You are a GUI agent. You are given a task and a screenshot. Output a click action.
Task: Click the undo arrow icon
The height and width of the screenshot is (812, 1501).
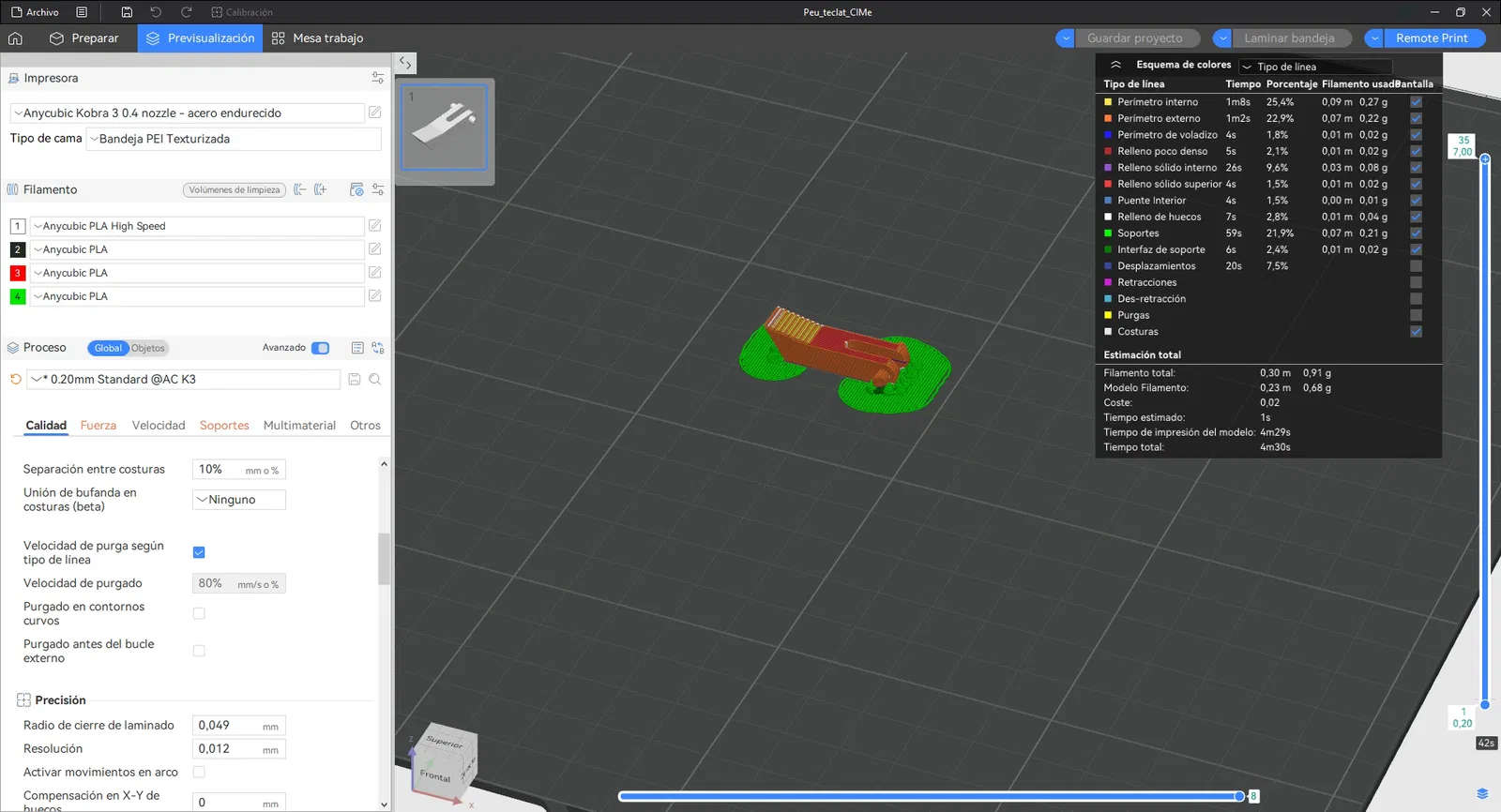(156, 12)
